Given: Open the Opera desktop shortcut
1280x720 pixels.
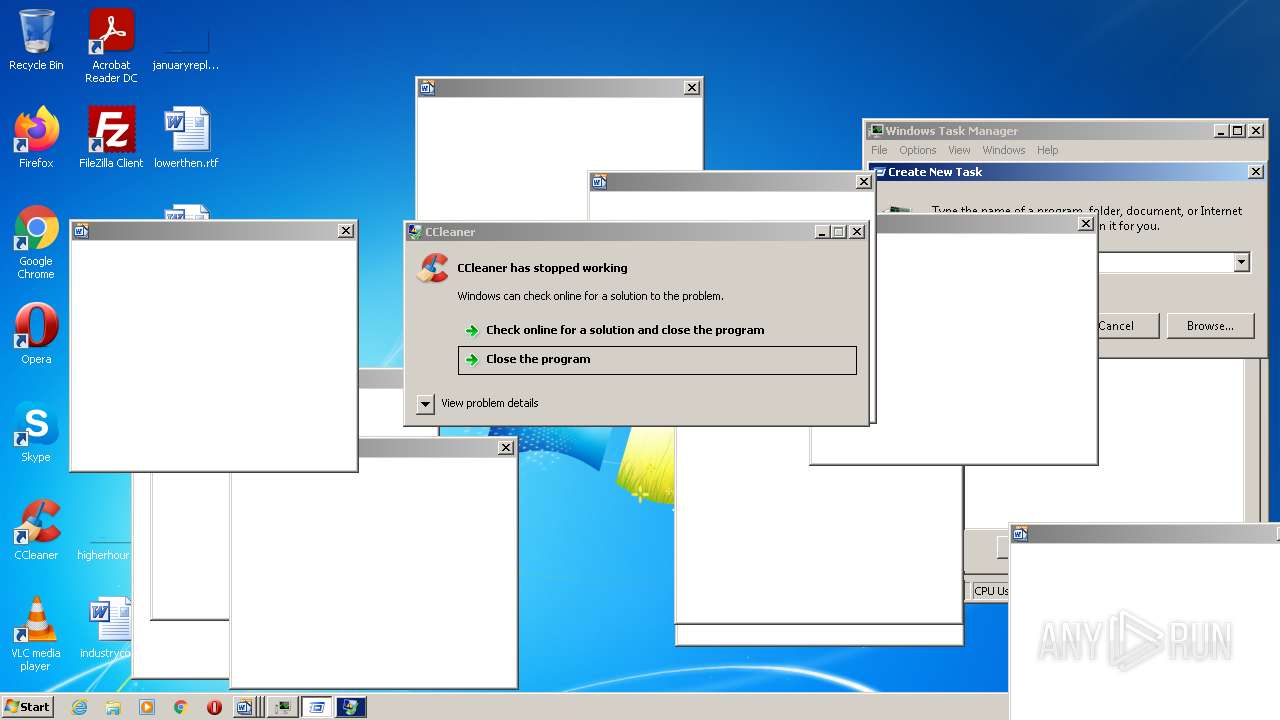Looking at the screenshot, I should coord(36,334).
